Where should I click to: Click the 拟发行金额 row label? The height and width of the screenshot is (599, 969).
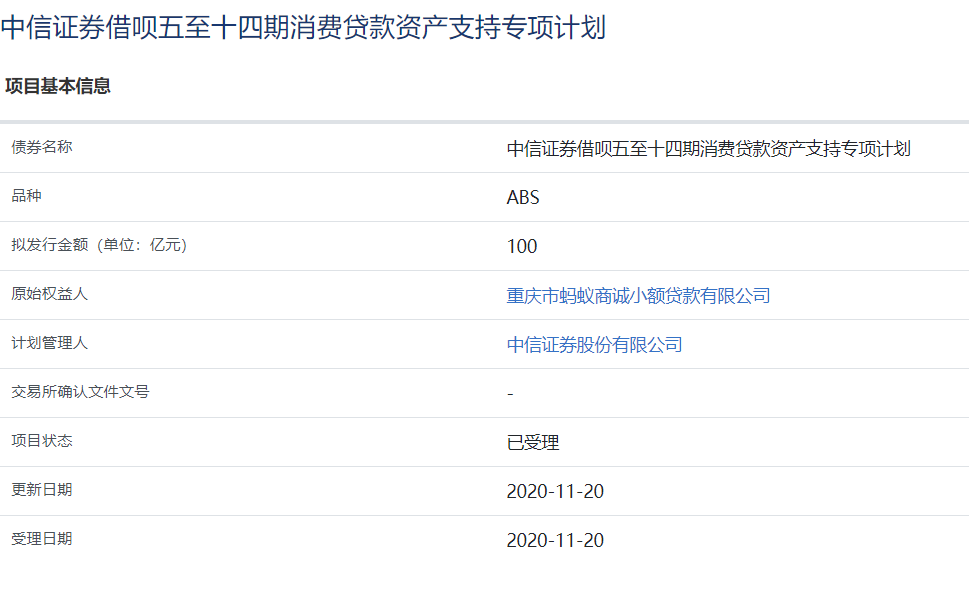click(x=99, y=245)
